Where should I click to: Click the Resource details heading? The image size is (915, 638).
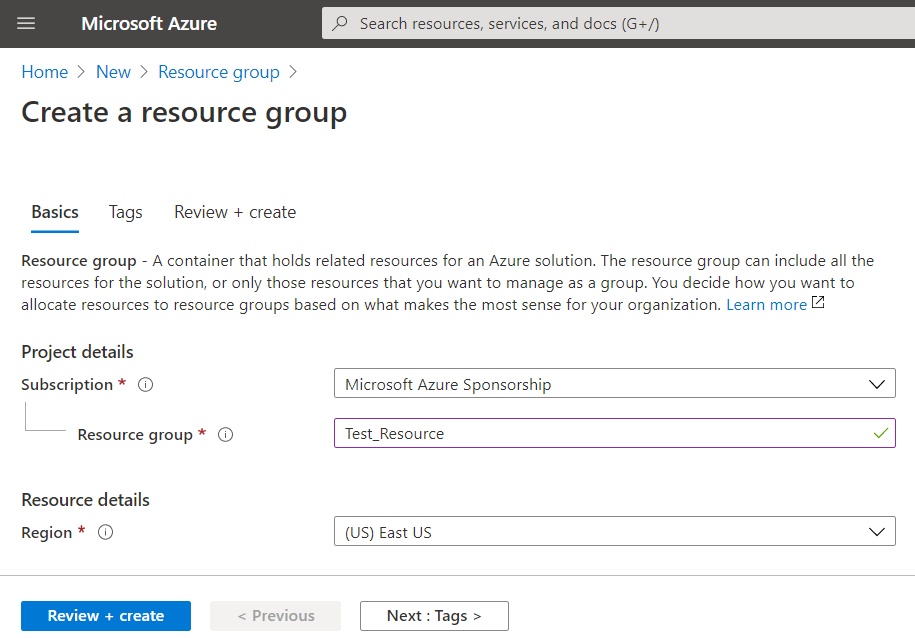86,500
